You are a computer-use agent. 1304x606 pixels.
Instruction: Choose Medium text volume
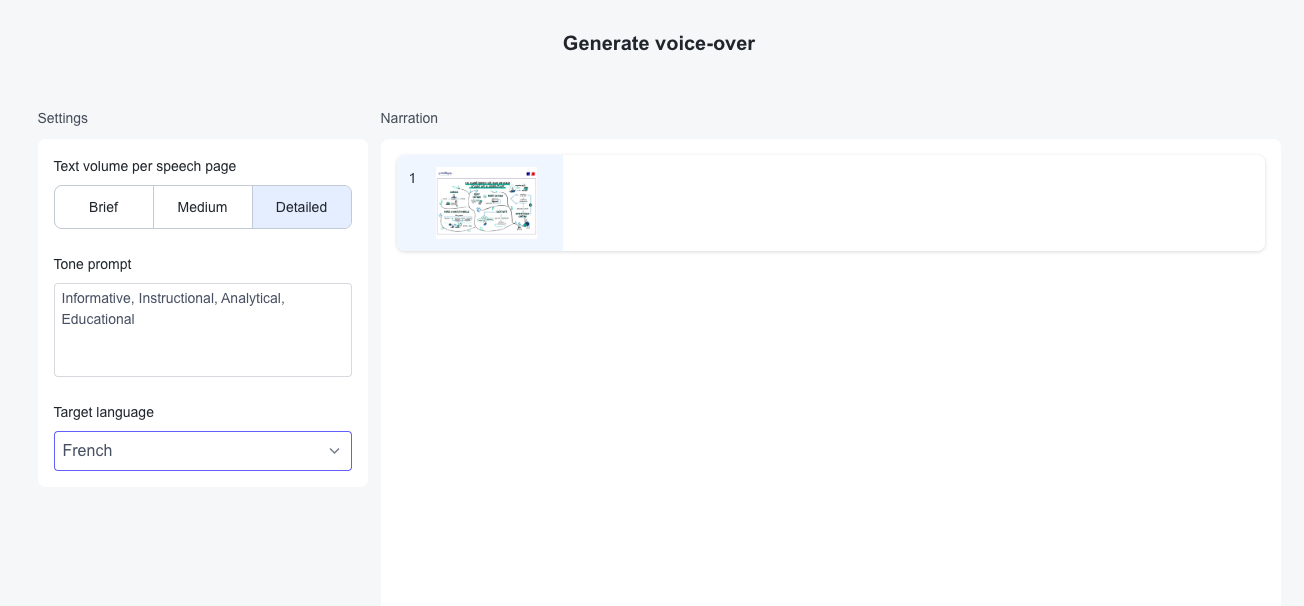click(202, 207)
